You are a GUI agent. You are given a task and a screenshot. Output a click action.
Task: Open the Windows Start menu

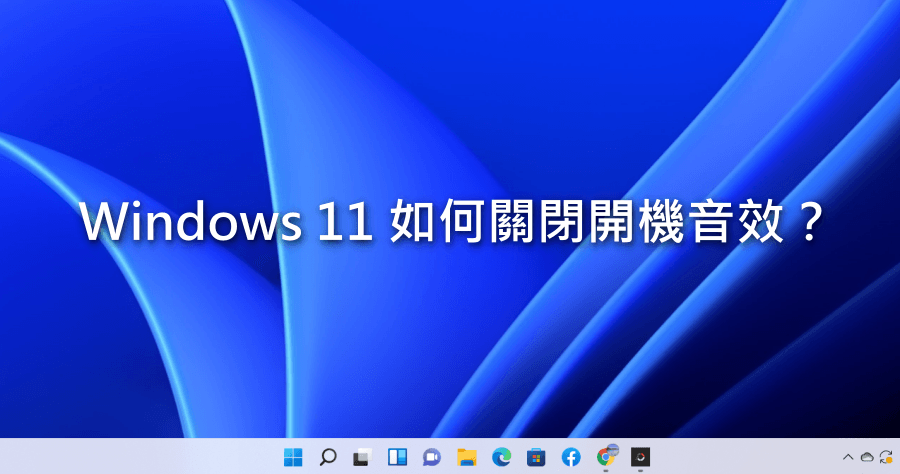(x=293, y=457)
